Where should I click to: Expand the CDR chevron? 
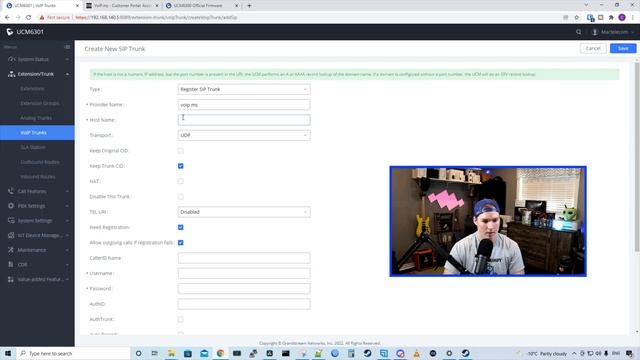(67, 264)
